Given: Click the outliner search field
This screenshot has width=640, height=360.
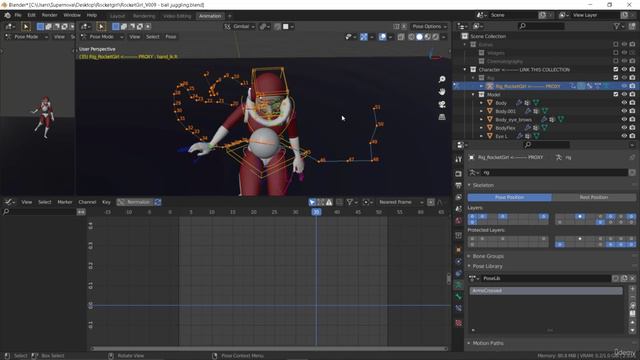Looking at the screenshot, I should coord(541,27).
